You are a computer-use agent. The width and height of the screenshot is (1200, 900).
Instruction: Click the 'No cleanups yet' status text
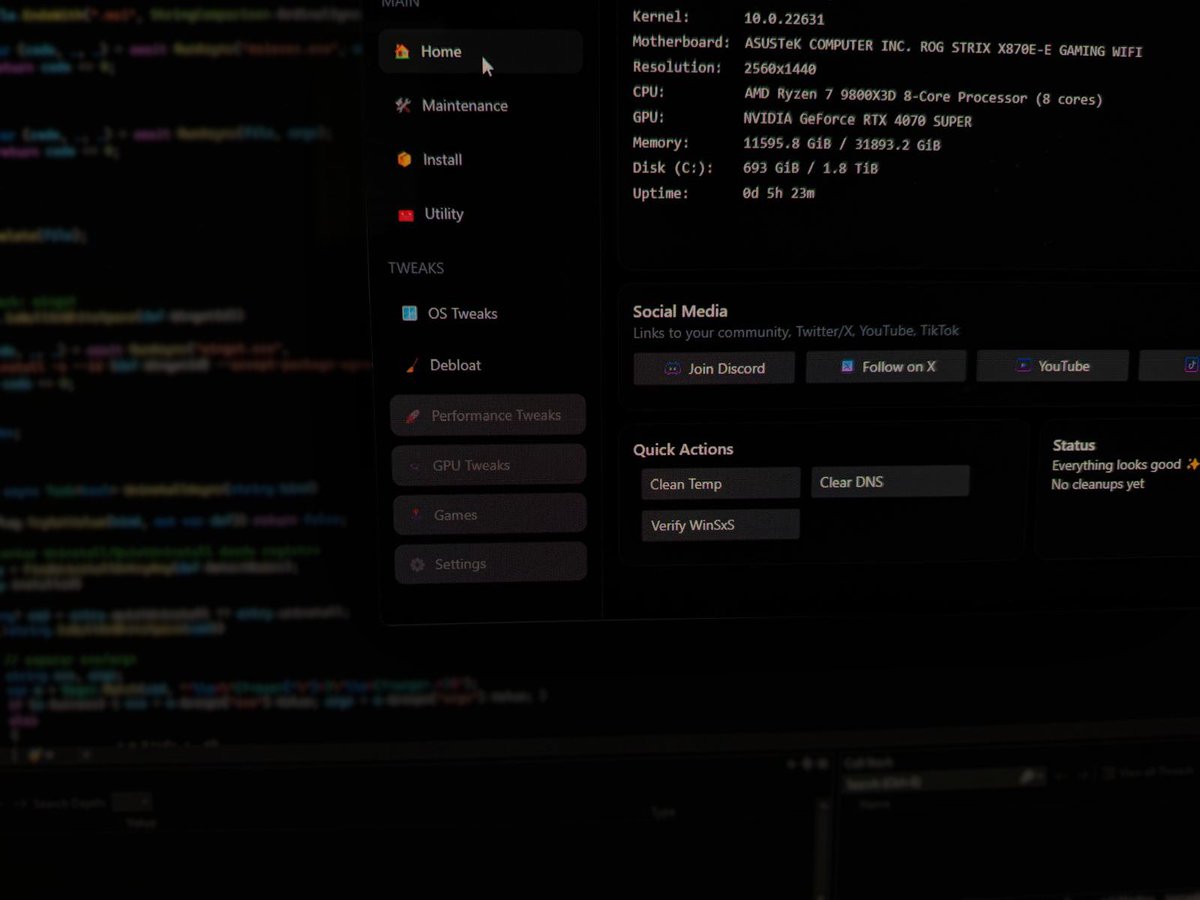pyautogui.click(x=1098, y=484)
